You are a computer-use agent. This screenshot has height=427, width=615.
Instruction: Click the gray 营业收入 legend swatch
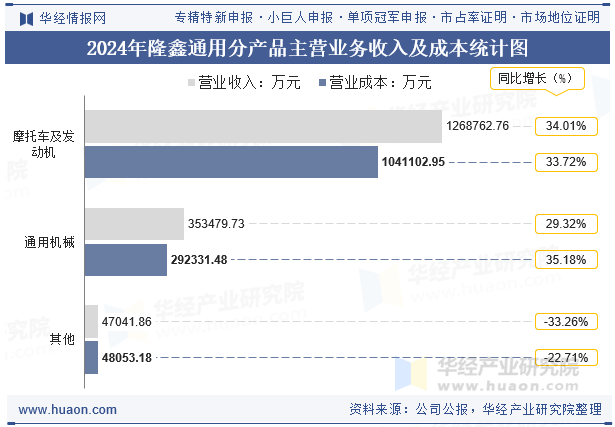coord(191,83)
